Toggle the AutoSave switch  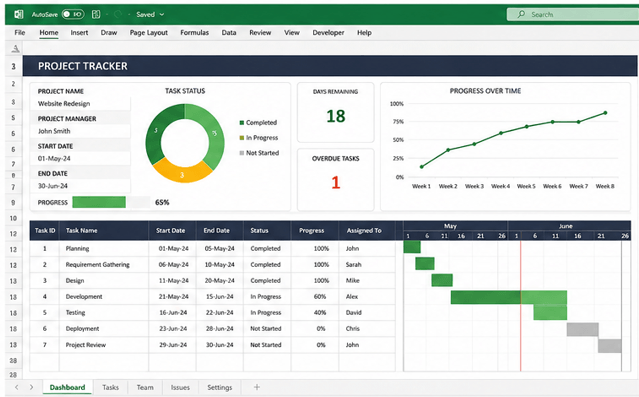[x=73, y=14]
